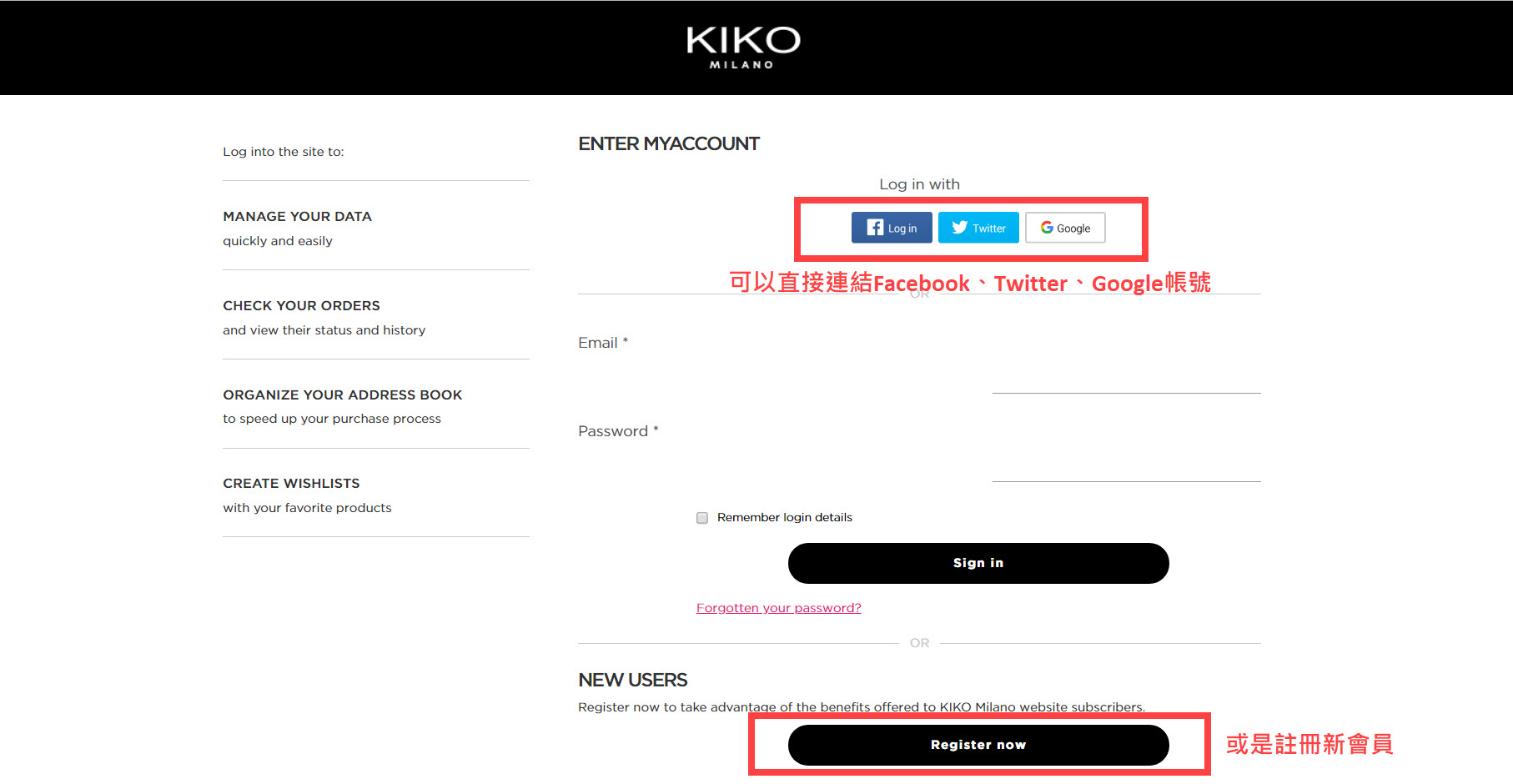Select 'Manage Your Data' in left list
The width and height of the screenshot is (1513, 784).
(297, 217)
